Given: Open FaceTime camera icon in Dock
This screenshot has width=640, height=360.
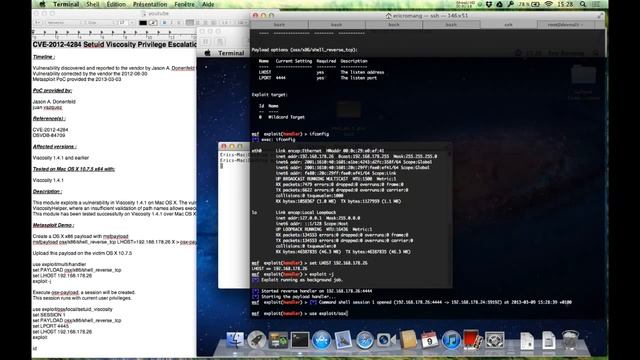Looking at the screenshot, I should click(386, 340).
